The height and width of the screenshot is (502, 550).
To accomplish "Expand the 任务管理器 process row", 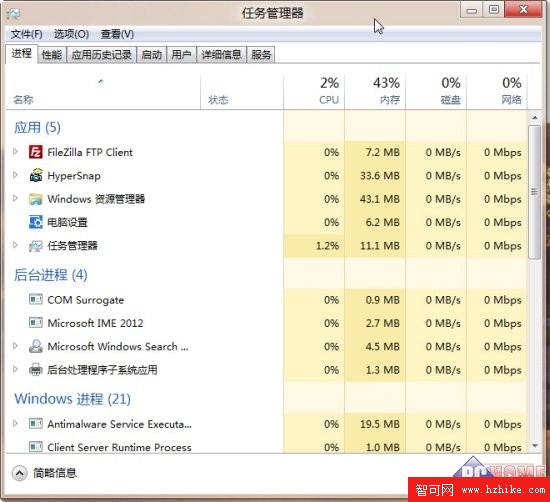I will coord(15,245).
